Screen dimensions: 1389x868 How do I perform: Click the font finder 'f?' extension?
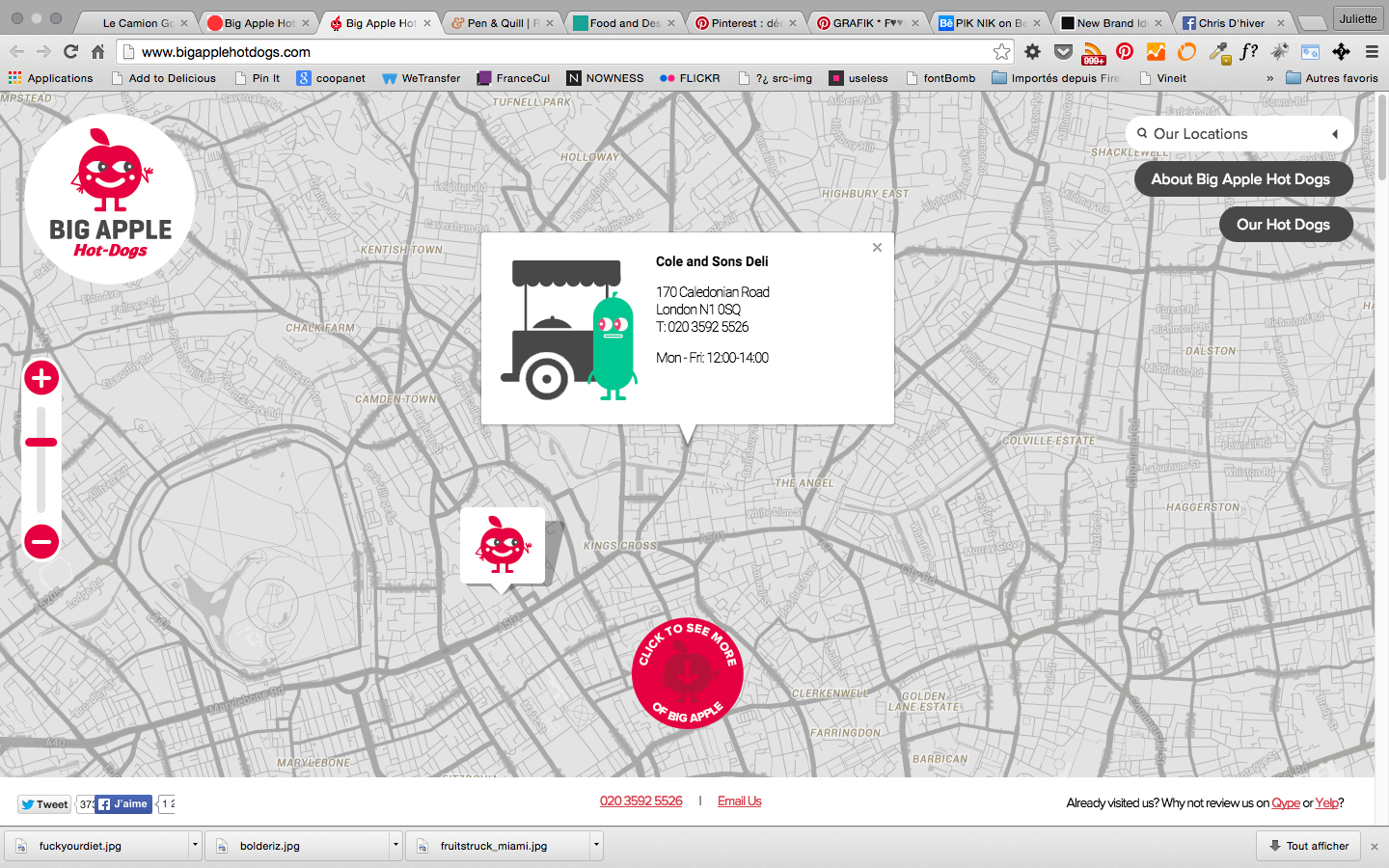[1249, 52]
